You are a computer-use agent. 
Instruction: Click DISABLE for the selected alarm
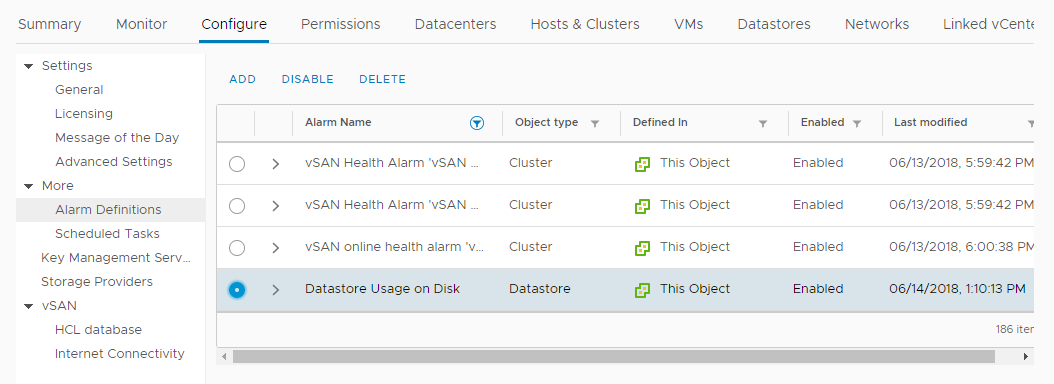pyautogui.click(x=307, y=79)
